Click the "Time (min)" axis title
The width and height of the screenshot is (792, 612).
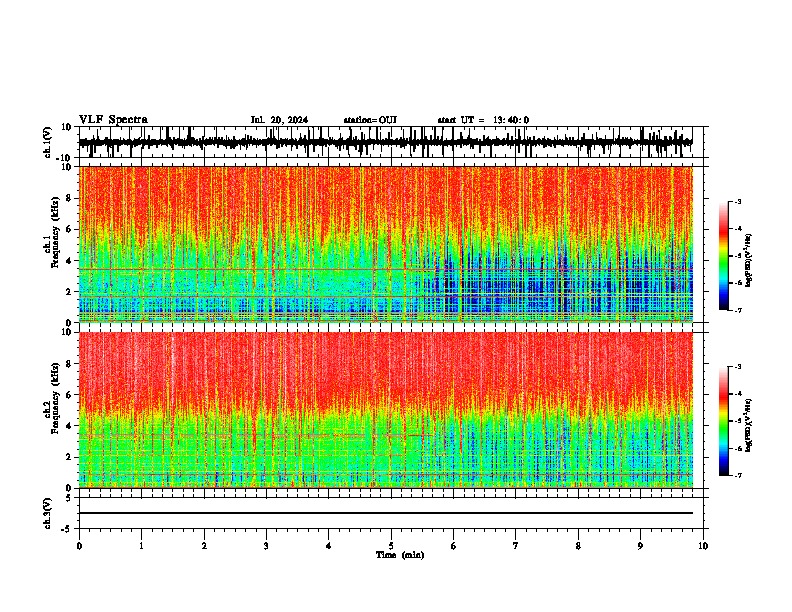pyautogui.click(x=400, y=555)
